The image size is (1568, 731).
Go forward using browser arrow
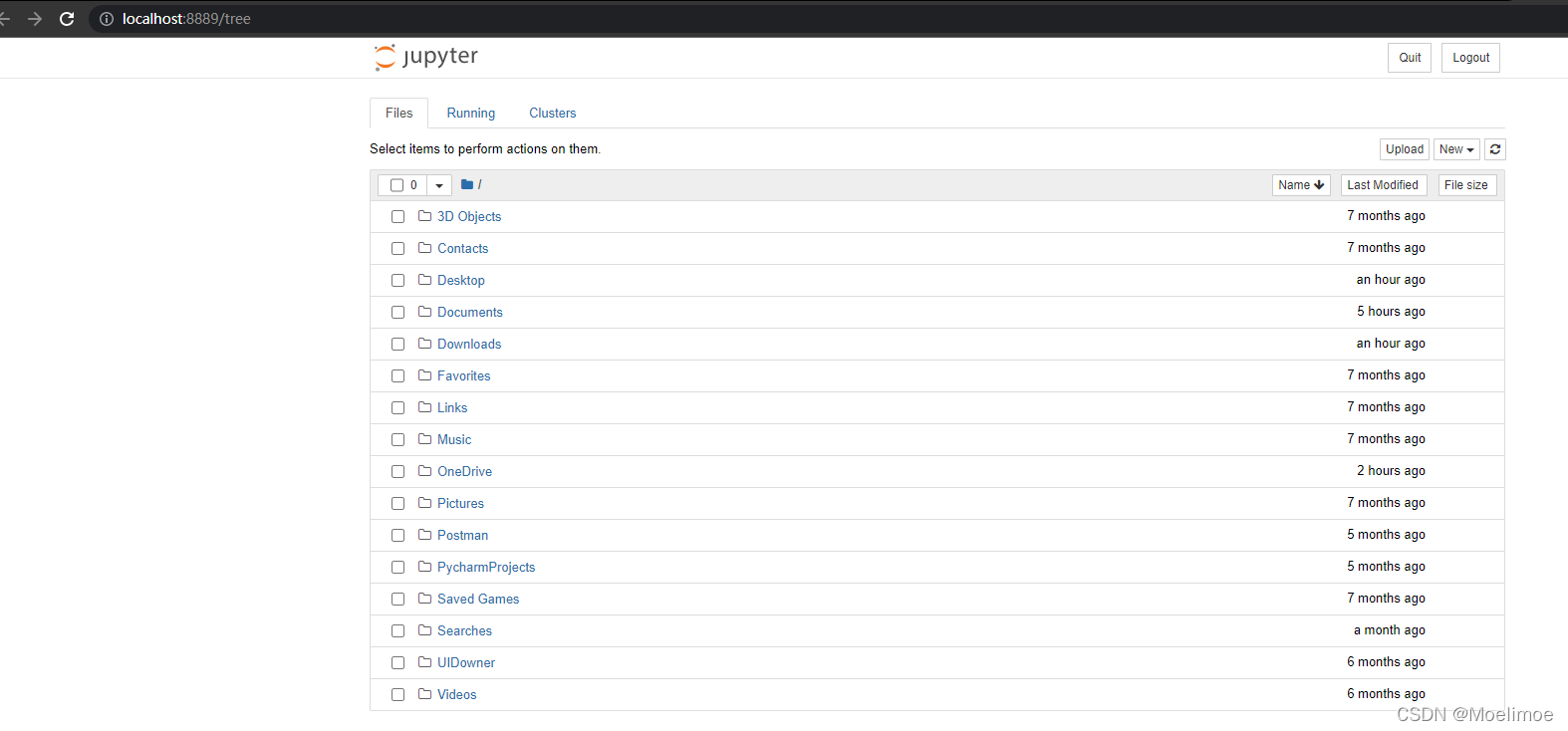[35, 19]
